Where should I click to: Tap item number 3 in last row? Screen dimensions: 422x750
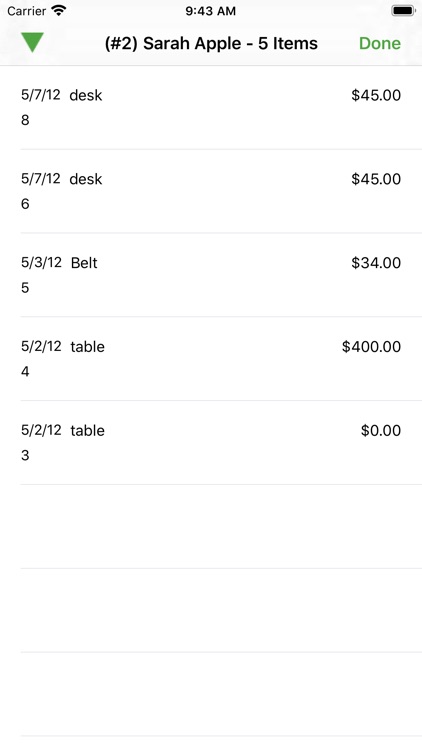tap(25, 455)
